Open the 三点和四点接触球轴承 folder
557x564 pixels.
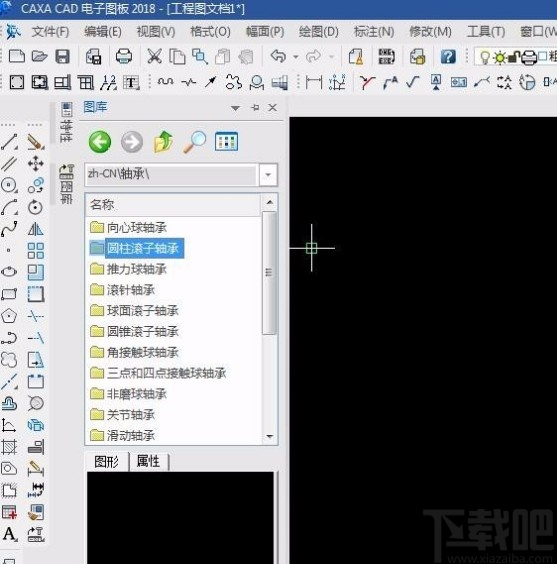click(158, 373)
